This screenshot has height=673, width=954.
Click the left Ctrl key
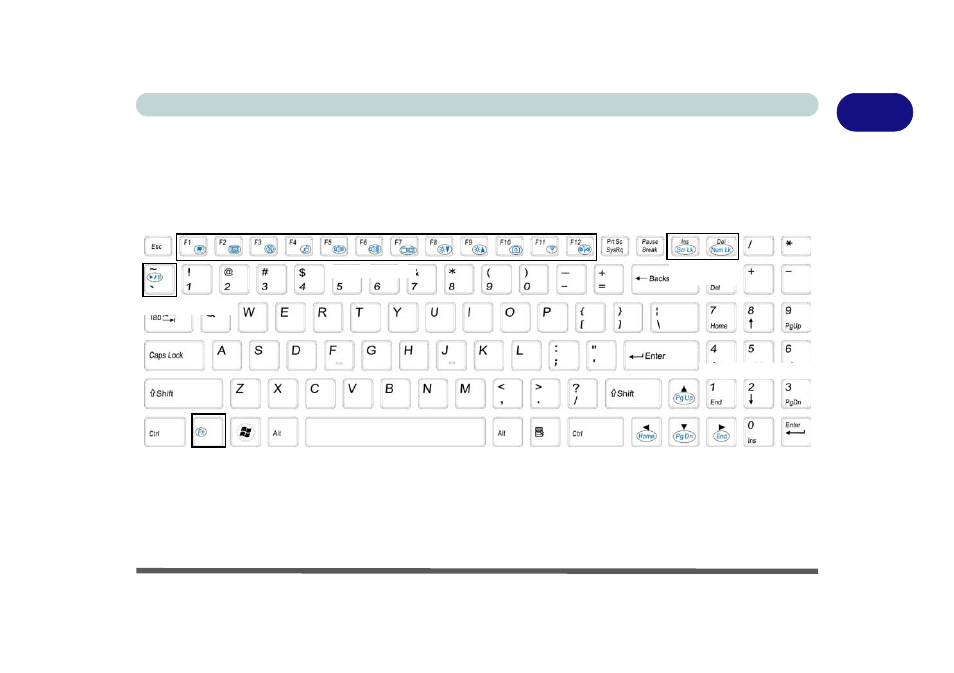pos(165,432)
